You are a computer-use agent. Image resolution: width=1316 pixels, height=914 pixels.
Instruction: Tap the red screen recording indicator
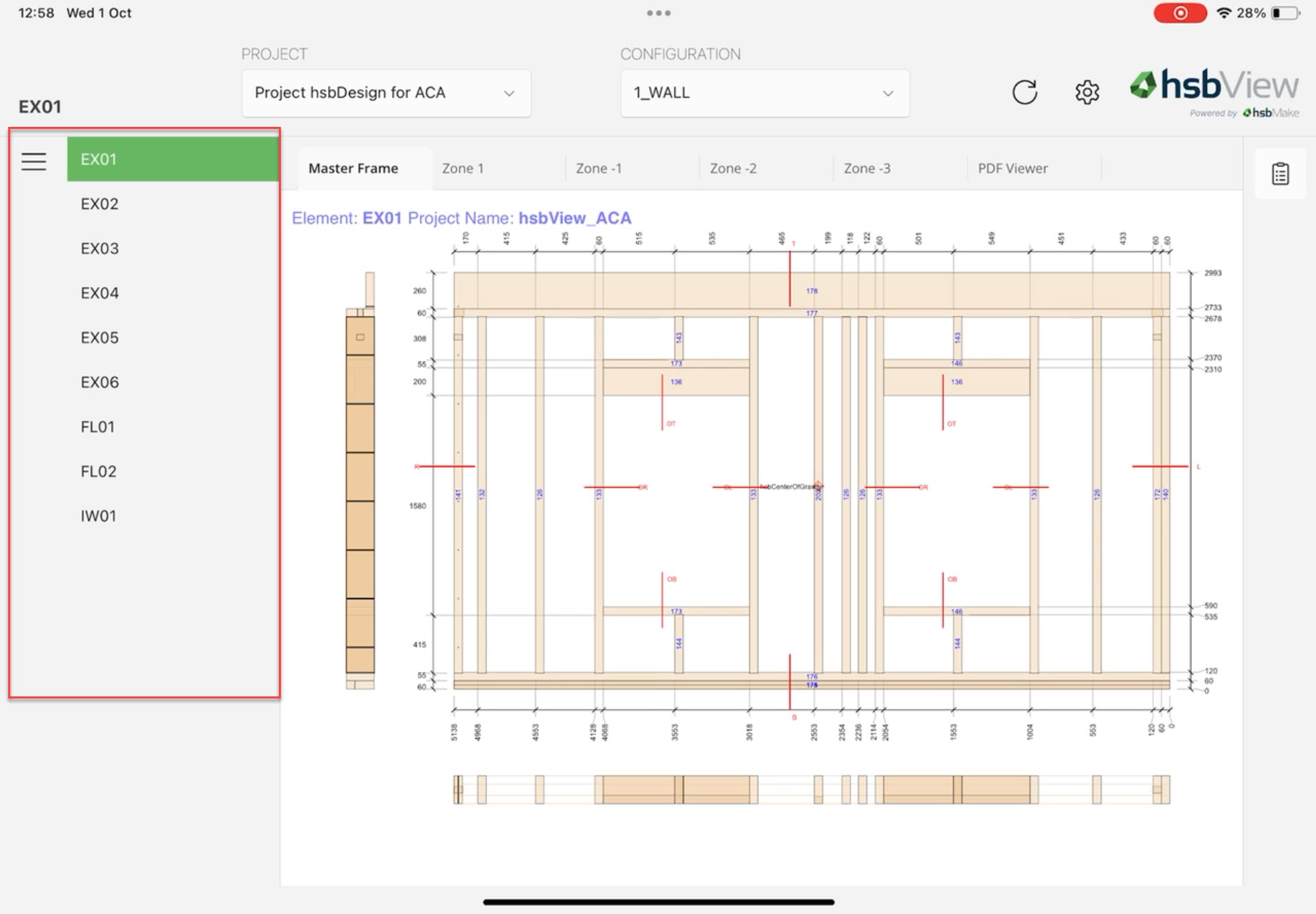coord(1180,13)
